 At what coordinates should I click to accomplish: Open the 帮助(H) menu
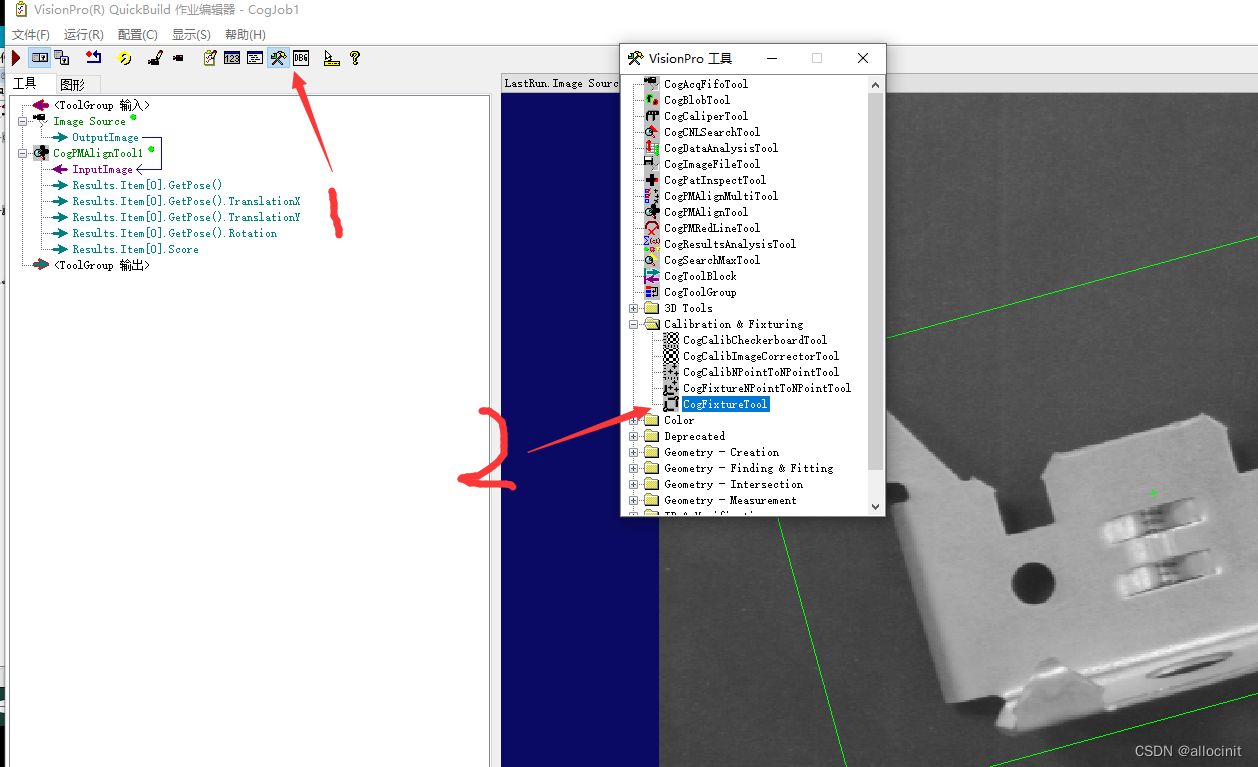coord(245,35)
